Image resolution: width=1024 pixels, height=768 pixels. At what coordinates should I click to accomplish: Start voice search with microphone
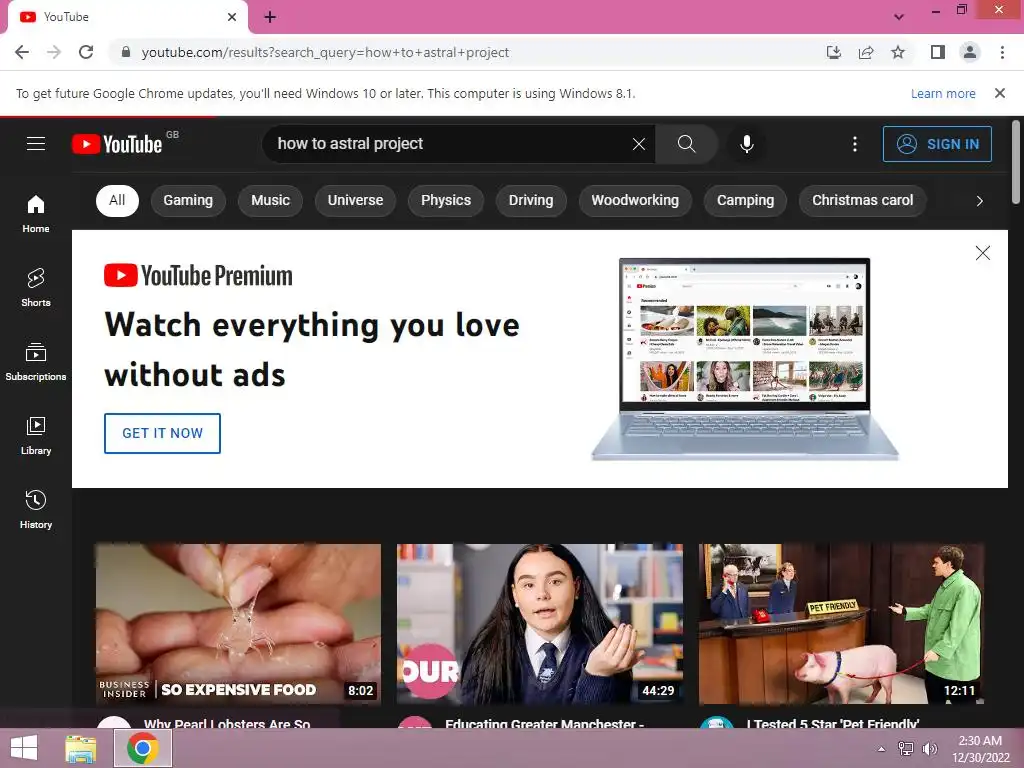746,144
